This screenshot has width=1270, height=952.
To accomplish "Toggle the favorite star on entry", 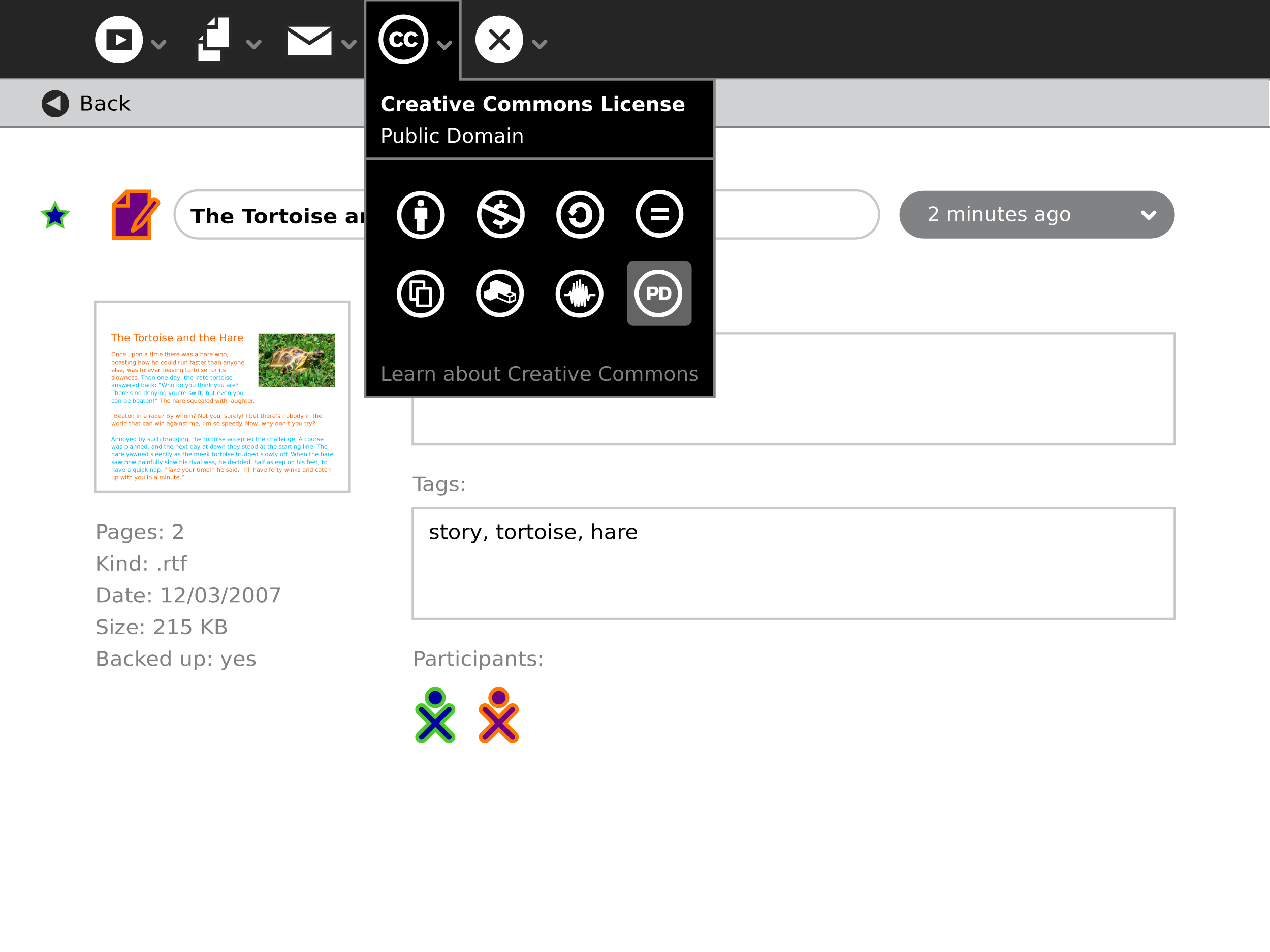I will click(55, 215).
